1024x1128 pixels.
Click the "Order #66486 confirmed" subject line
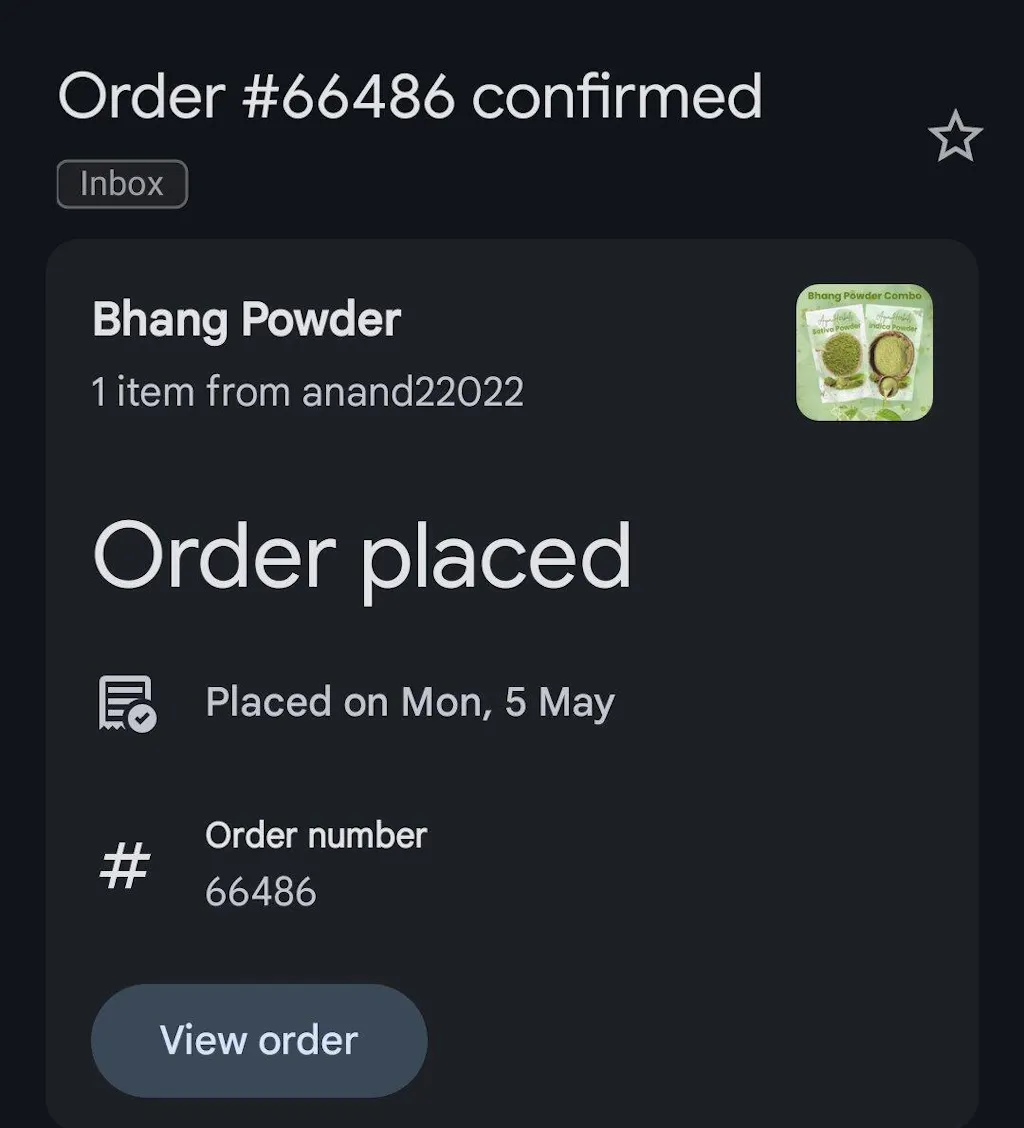pos(410,97)
